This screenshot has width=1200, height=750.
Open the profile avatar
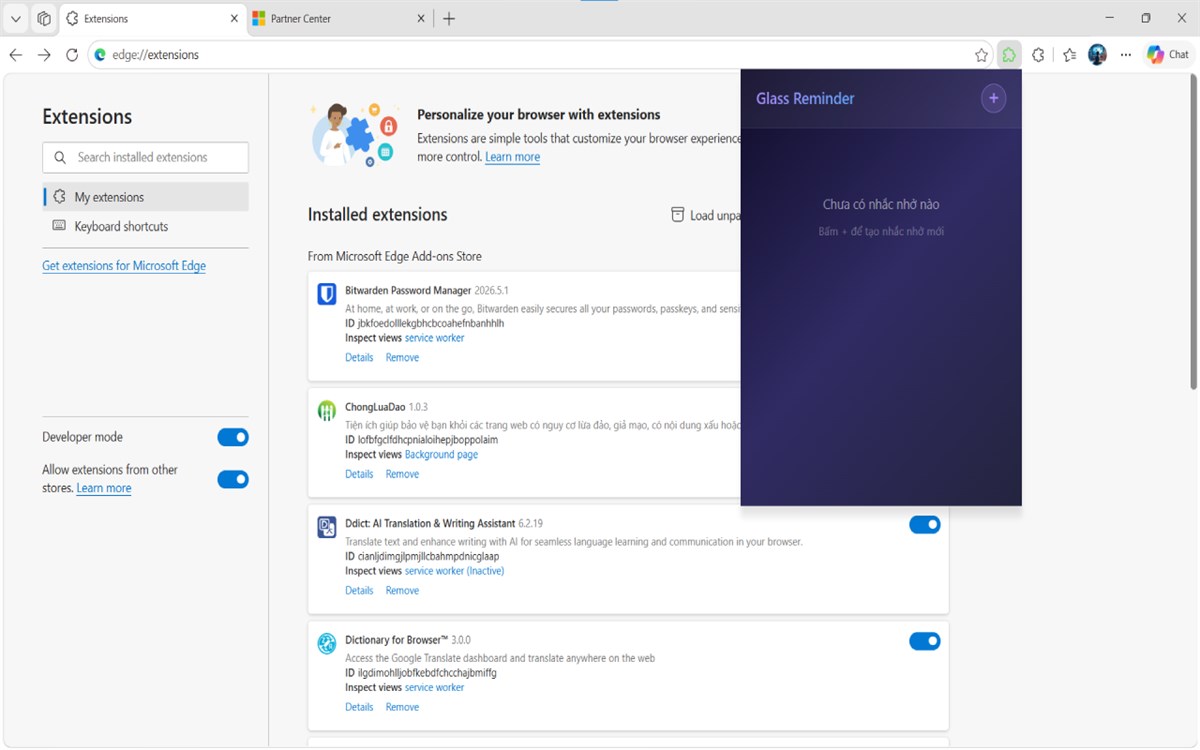[1097, 55]
